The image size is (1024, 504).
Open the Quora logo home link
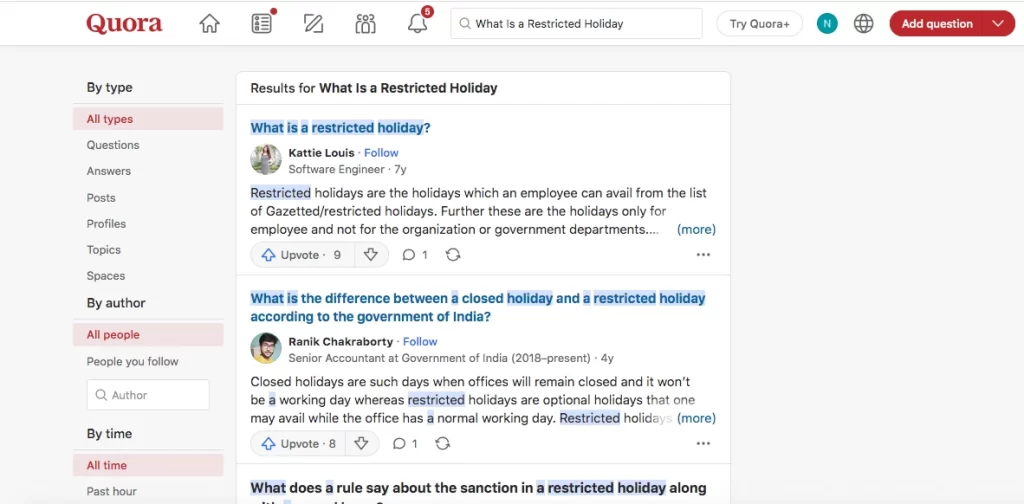tap(124, 24)
